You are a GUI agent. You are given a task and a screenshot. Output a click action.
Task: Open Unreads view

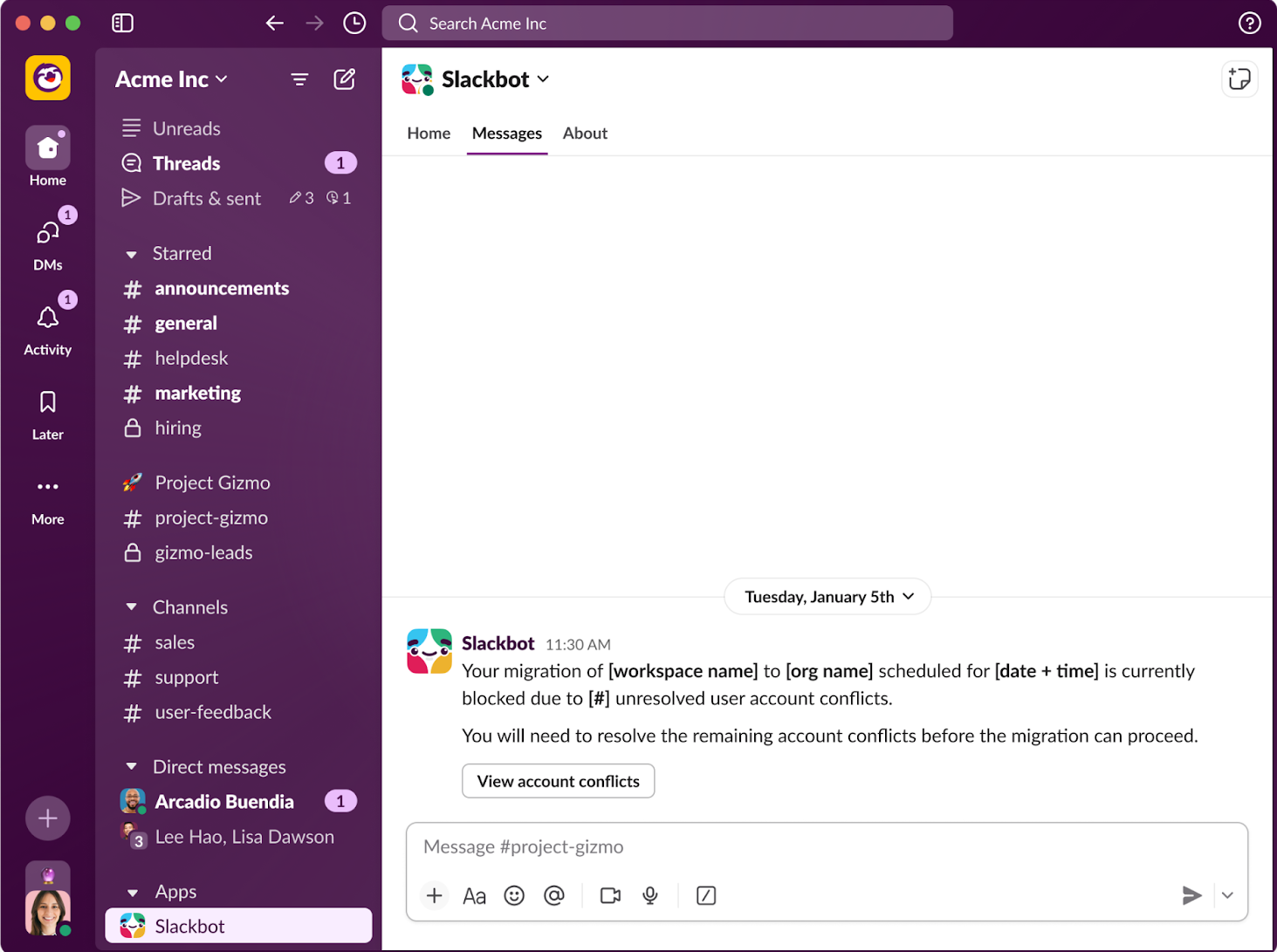238,128
